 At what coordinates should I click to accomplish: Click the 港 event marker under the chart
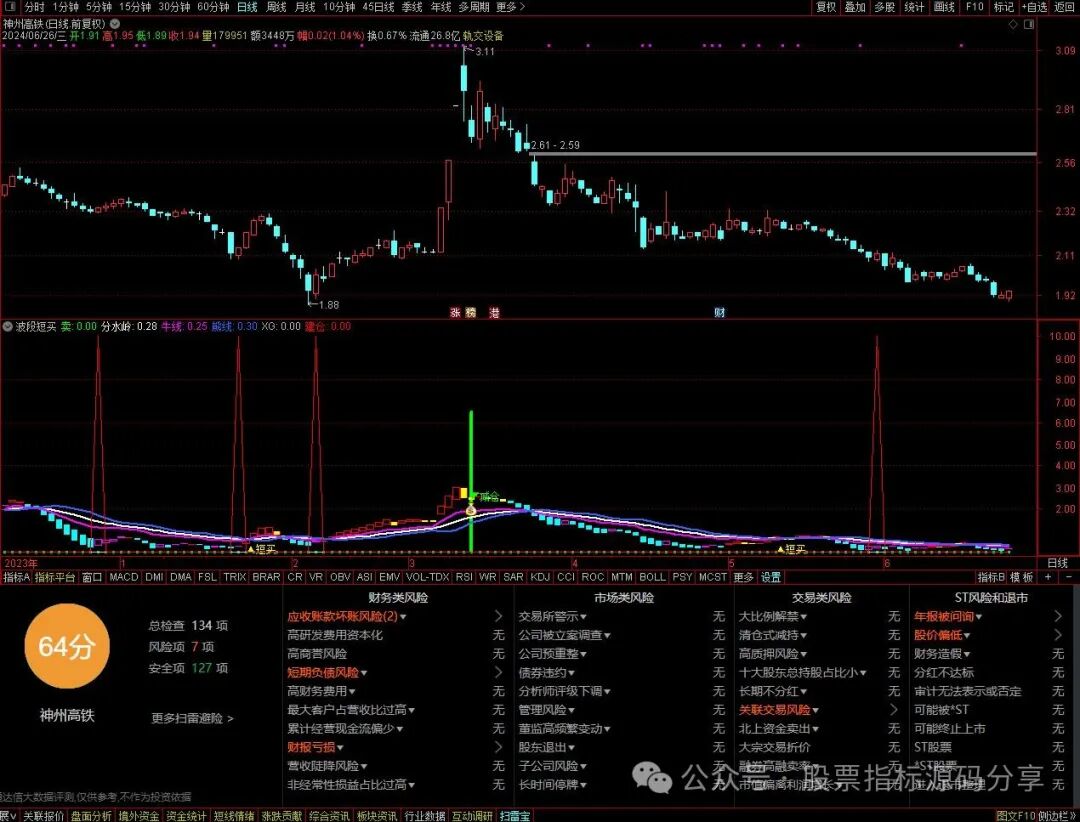tap(494, 313)
